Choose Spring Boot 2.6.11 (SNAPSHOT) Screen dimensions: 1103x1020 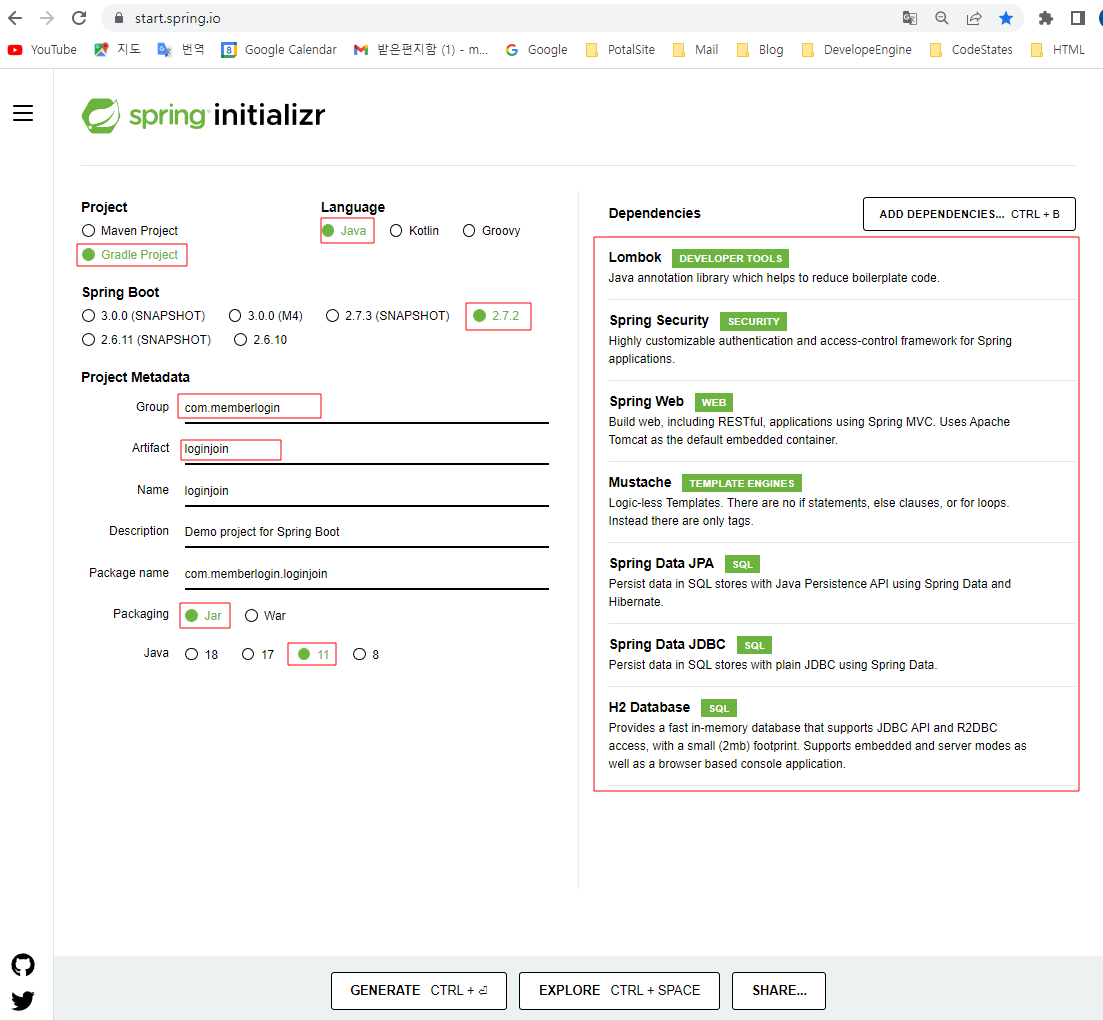coord(146,340)
